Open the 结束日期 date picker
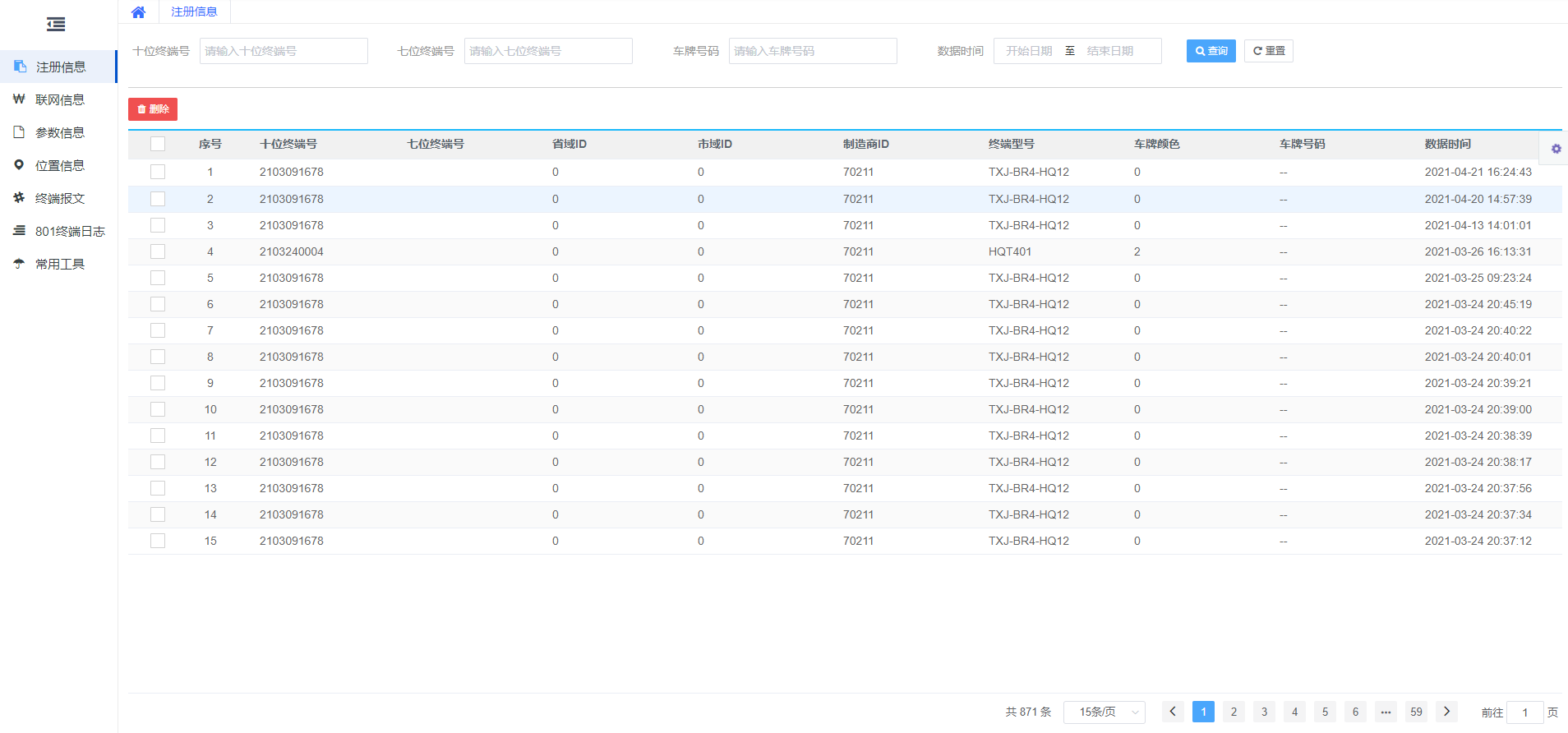This screenshot has height=733, width=1568. pyautogui.click(x=1110, y=51)
